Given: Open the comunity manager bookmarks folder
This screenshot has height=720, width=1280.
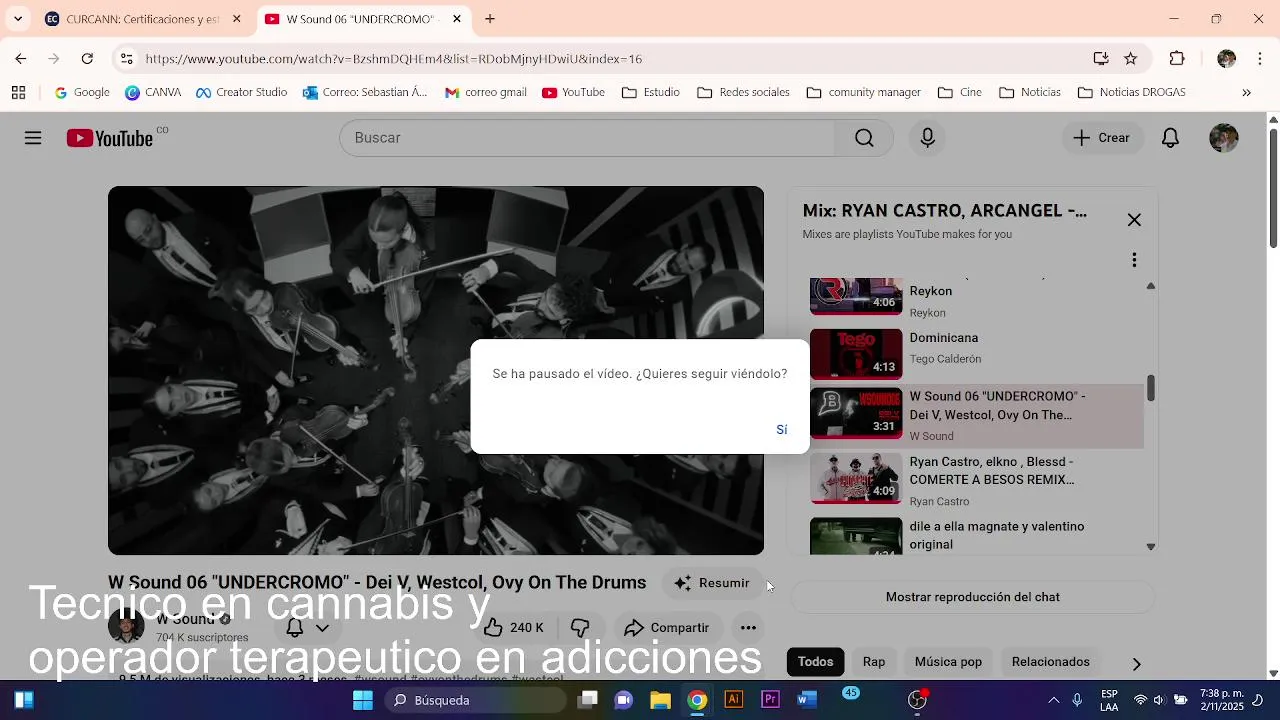Looking at the screenshot, I should tap(863, 93).
